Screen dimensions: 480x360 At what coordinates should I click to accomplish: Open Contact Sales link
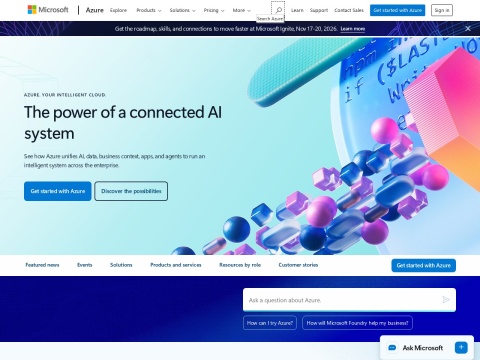349,10
